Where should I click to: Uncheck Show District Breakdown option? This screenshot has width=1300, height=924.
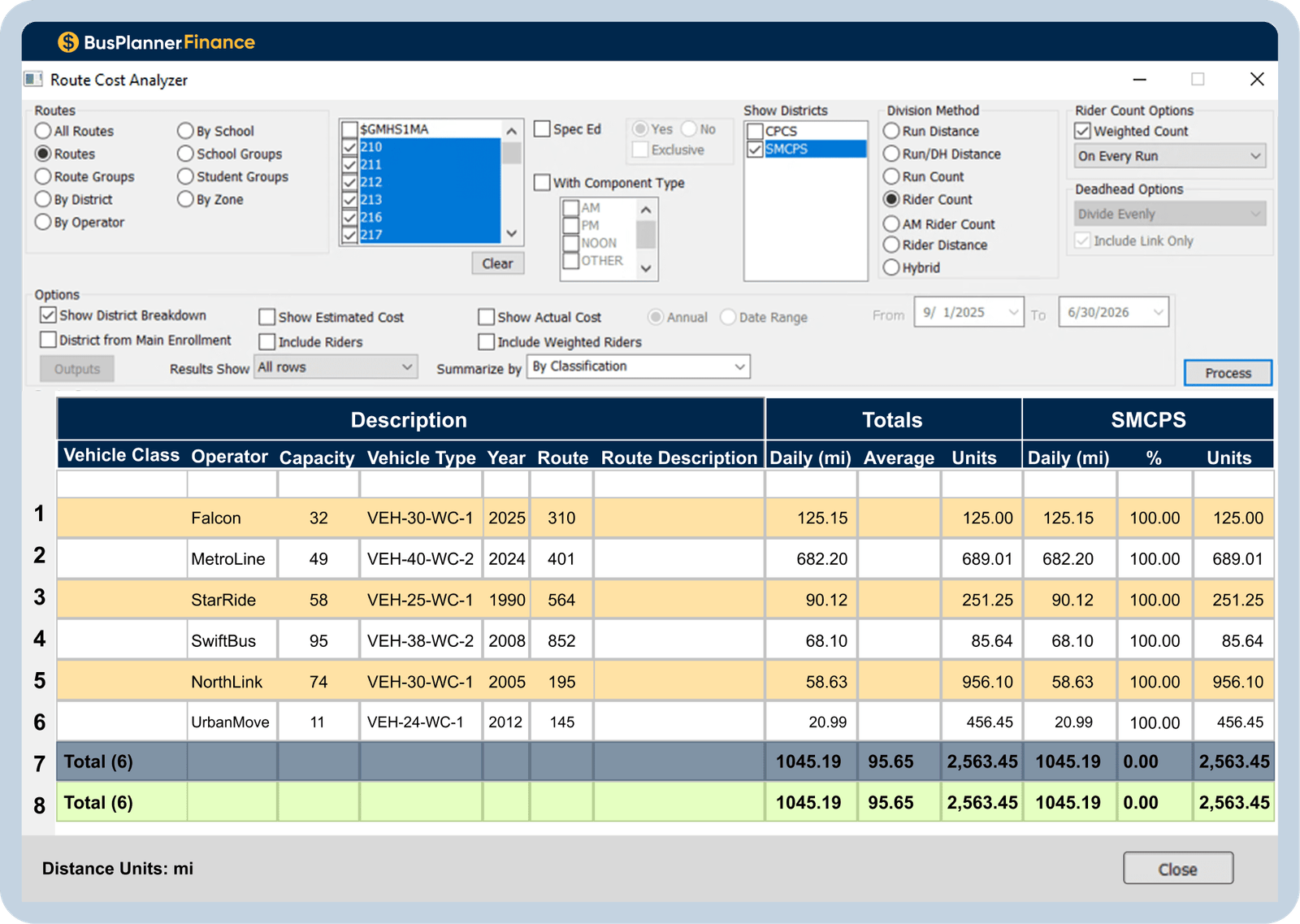[x=49, y=315]
